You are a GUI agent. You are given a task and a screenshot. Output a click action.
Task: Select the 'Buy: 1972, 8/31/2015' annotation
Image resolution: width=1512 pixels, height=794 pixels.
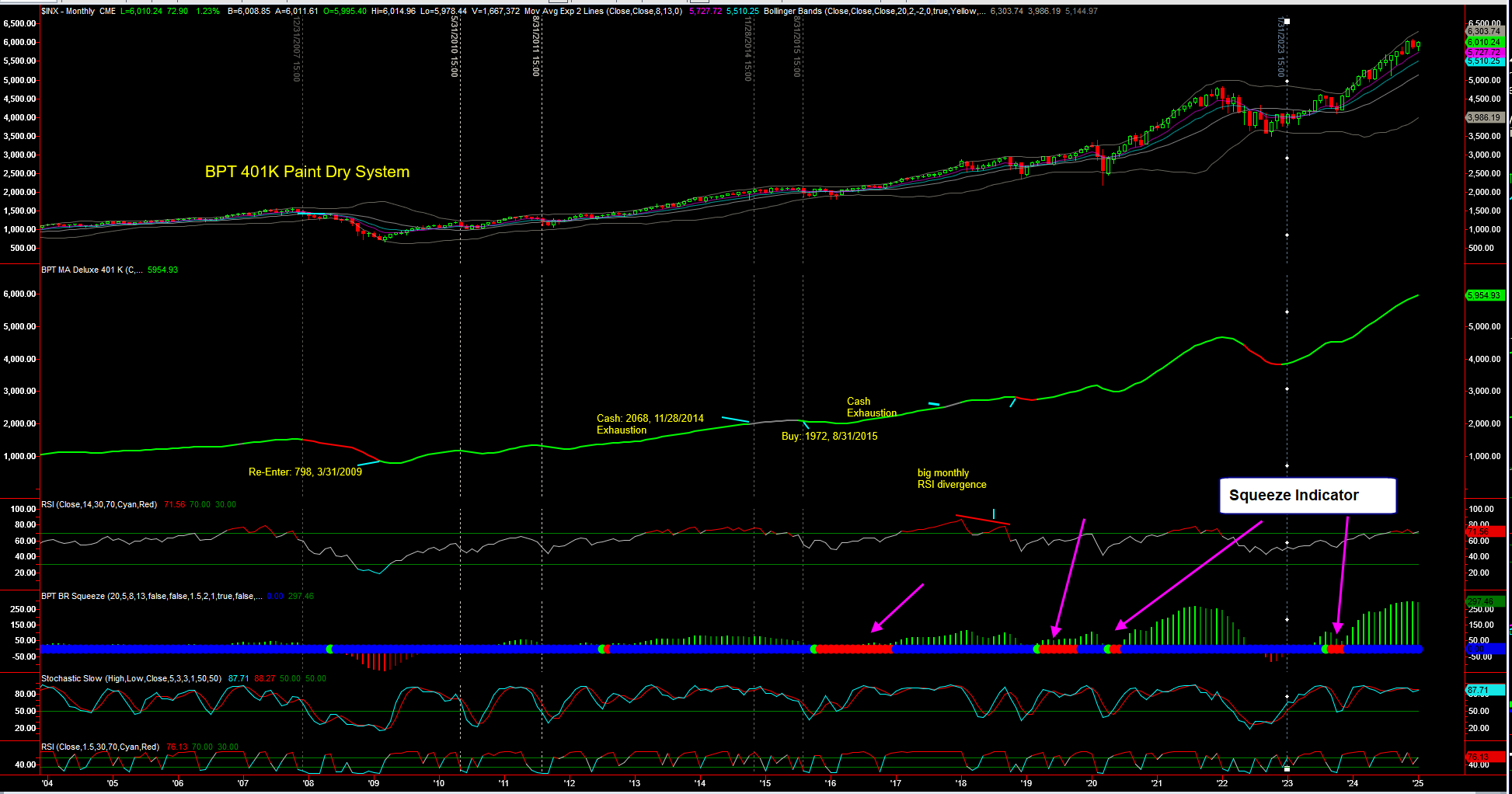[x=829, y=436]
